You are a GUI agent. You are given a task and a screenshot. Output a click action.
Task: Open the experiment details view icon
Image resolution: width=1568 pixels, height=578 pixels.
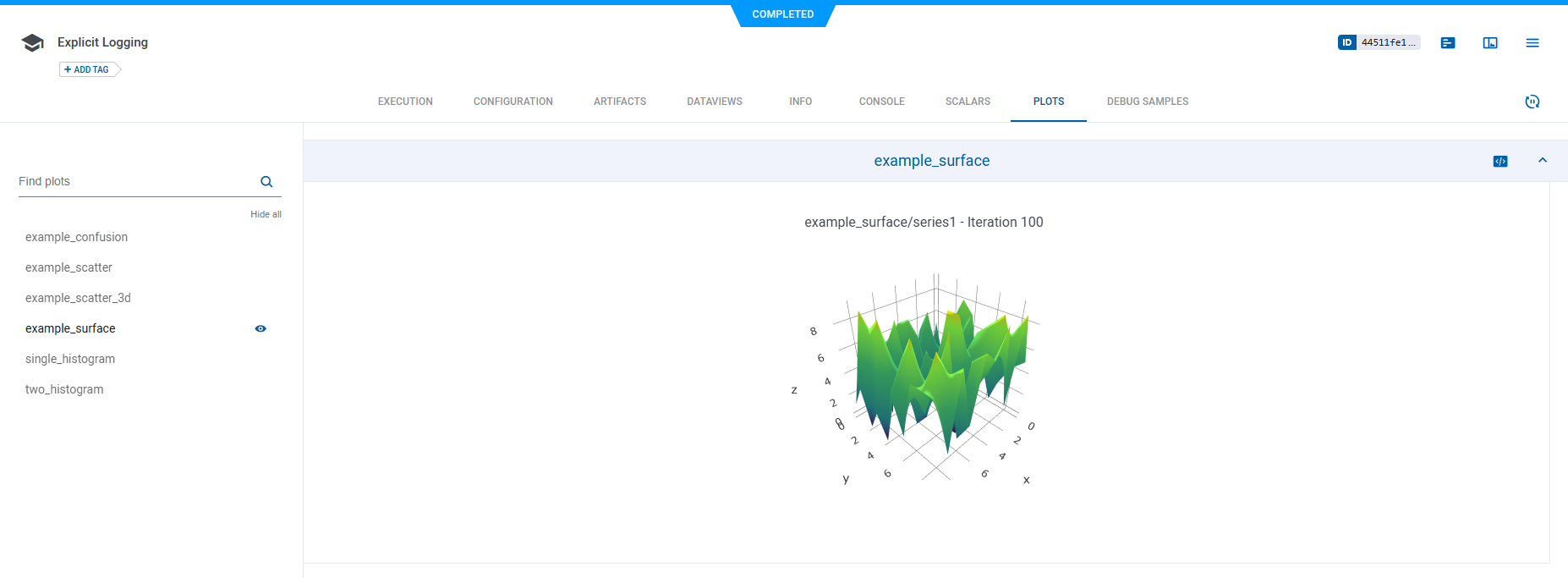(x=1448, y=42)
